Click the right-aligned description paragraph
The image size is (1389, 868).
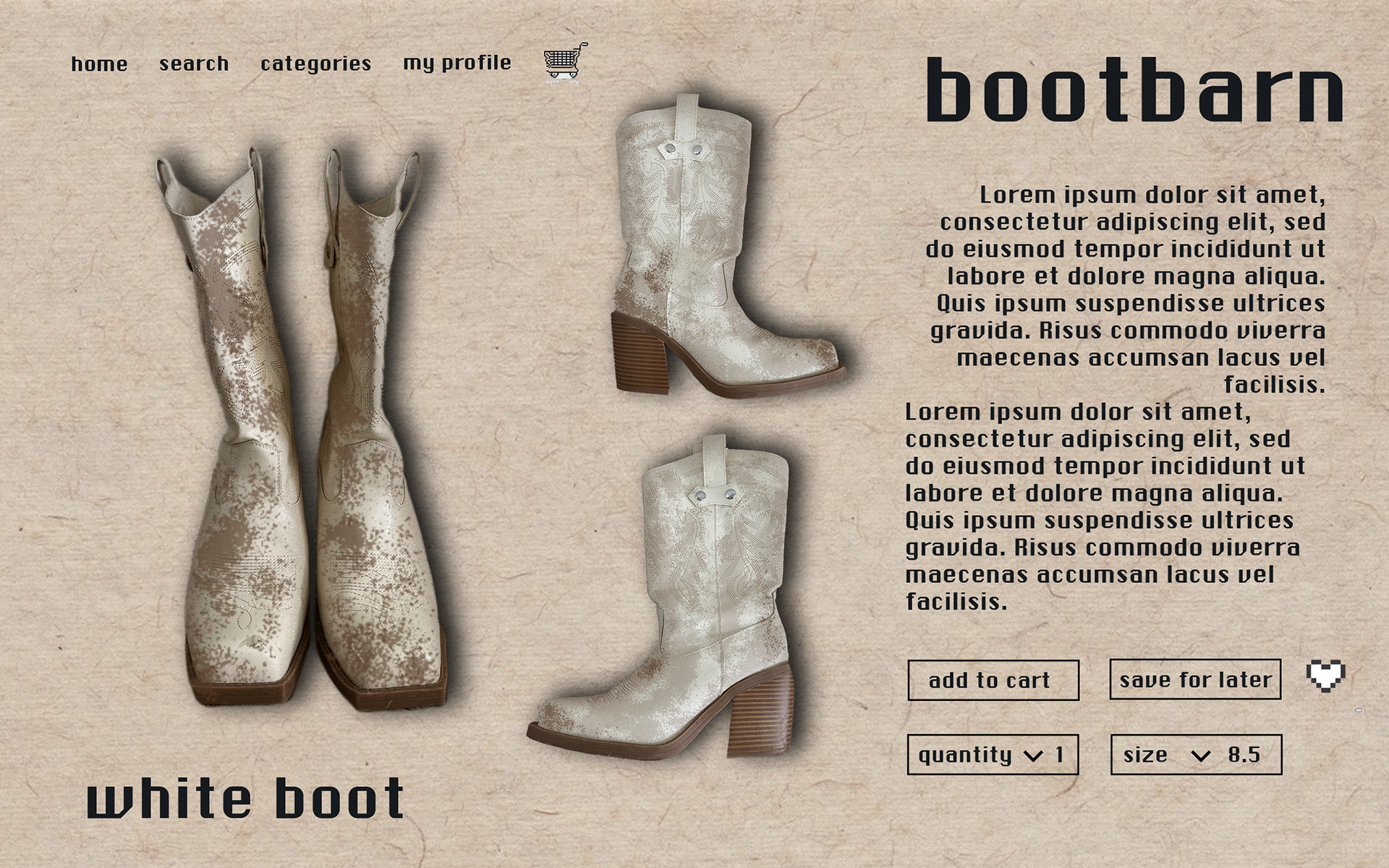click(1129, 289)
